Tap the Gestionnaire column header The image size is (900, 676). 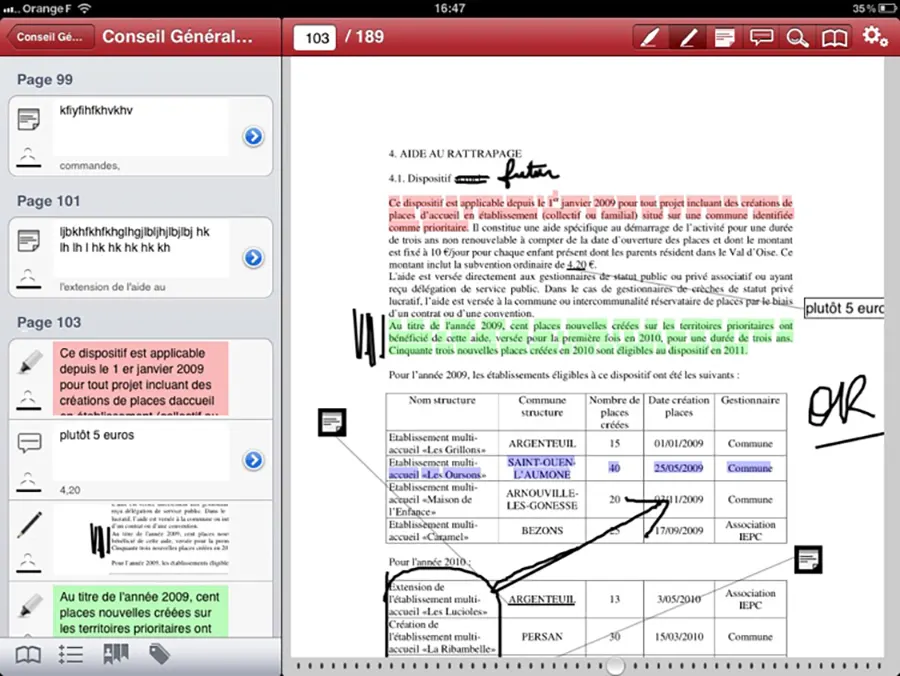point(750,401)
